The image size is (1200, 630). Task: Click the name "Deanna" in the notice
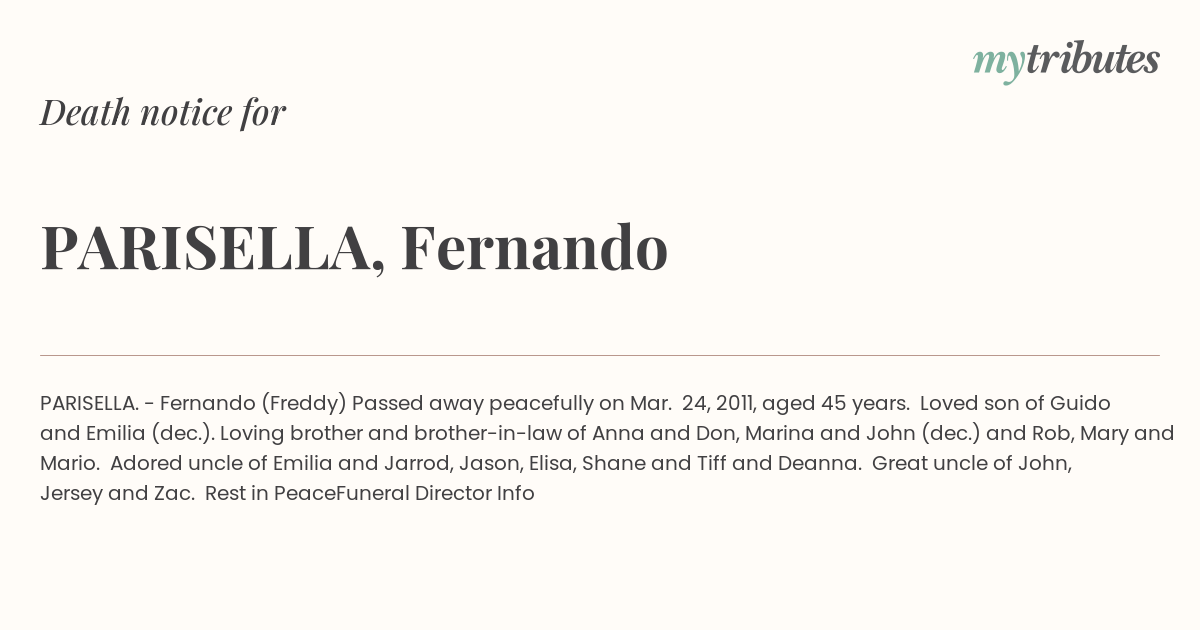click(825, 463)
